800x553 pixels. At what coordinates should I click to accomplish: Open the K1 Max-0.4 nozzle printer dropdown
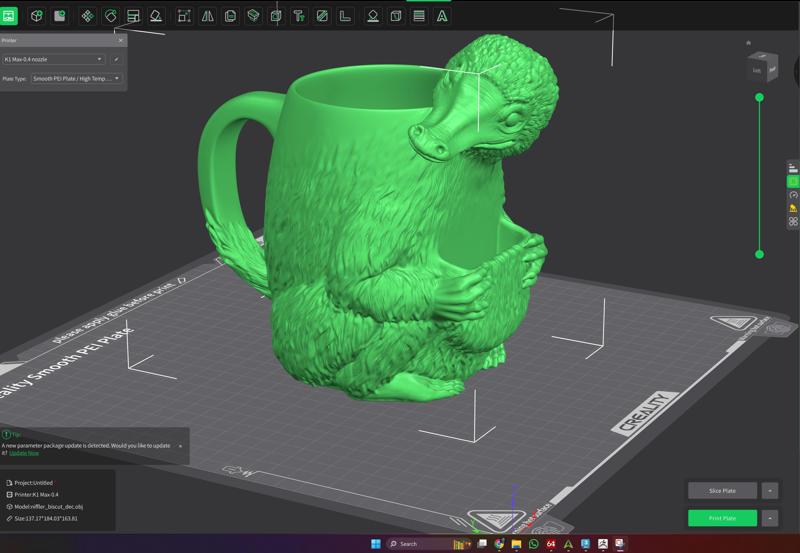(x=54, y=59)
